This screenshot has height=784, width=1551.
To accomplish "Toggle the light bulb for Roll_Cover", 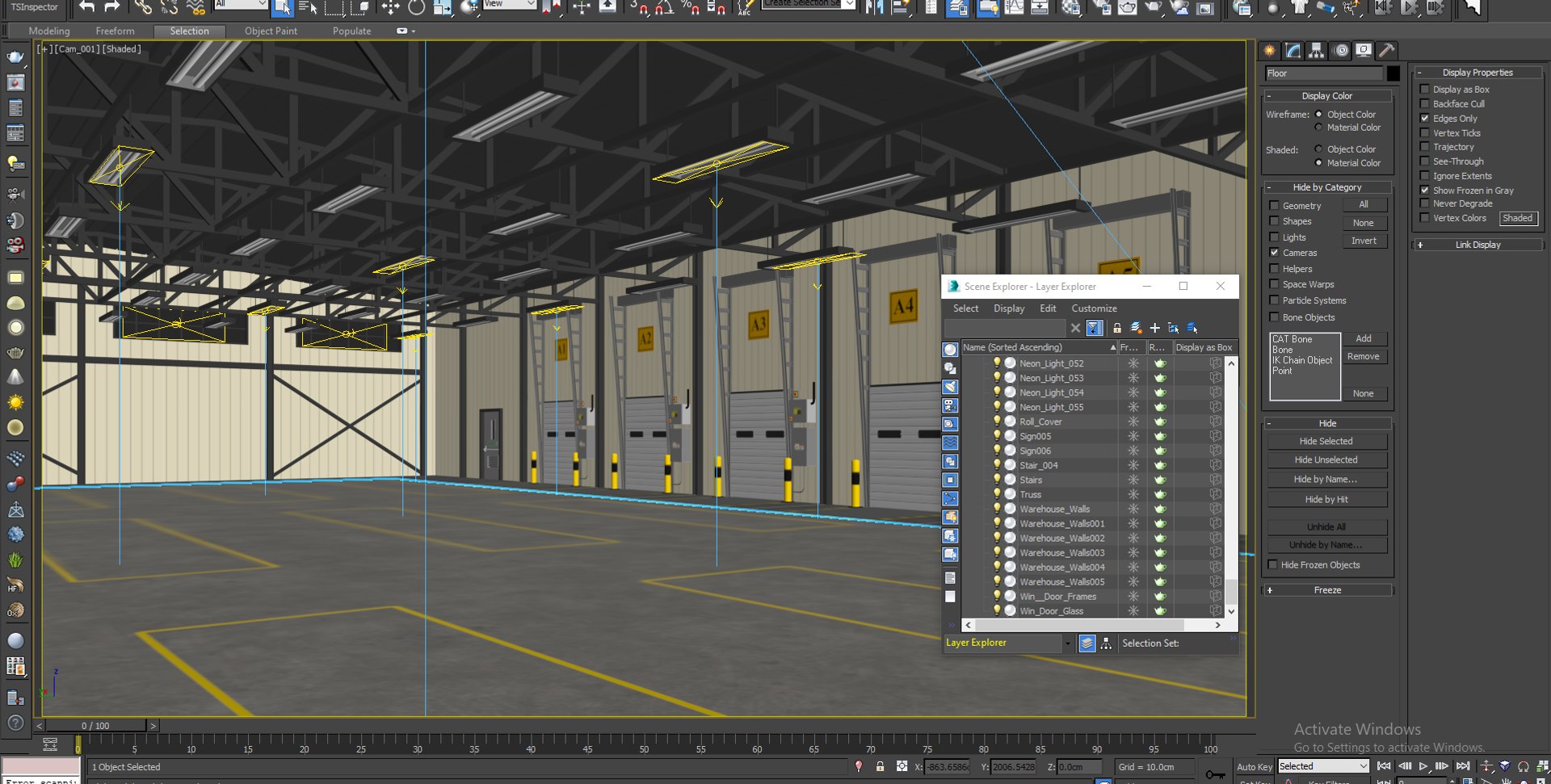I will click(x=997, y=421).
